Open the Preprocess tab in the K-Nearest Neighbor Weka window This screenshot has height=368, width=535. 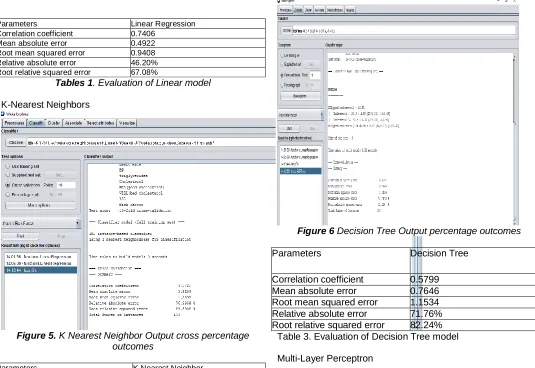[14, 123]
